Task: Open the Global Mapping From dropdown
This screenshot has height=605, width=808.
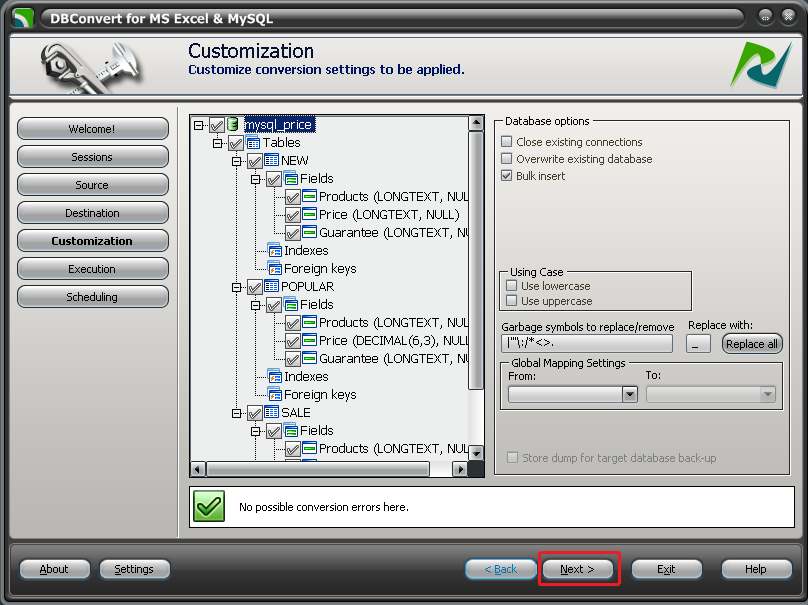Action: (x=629, y=395)
